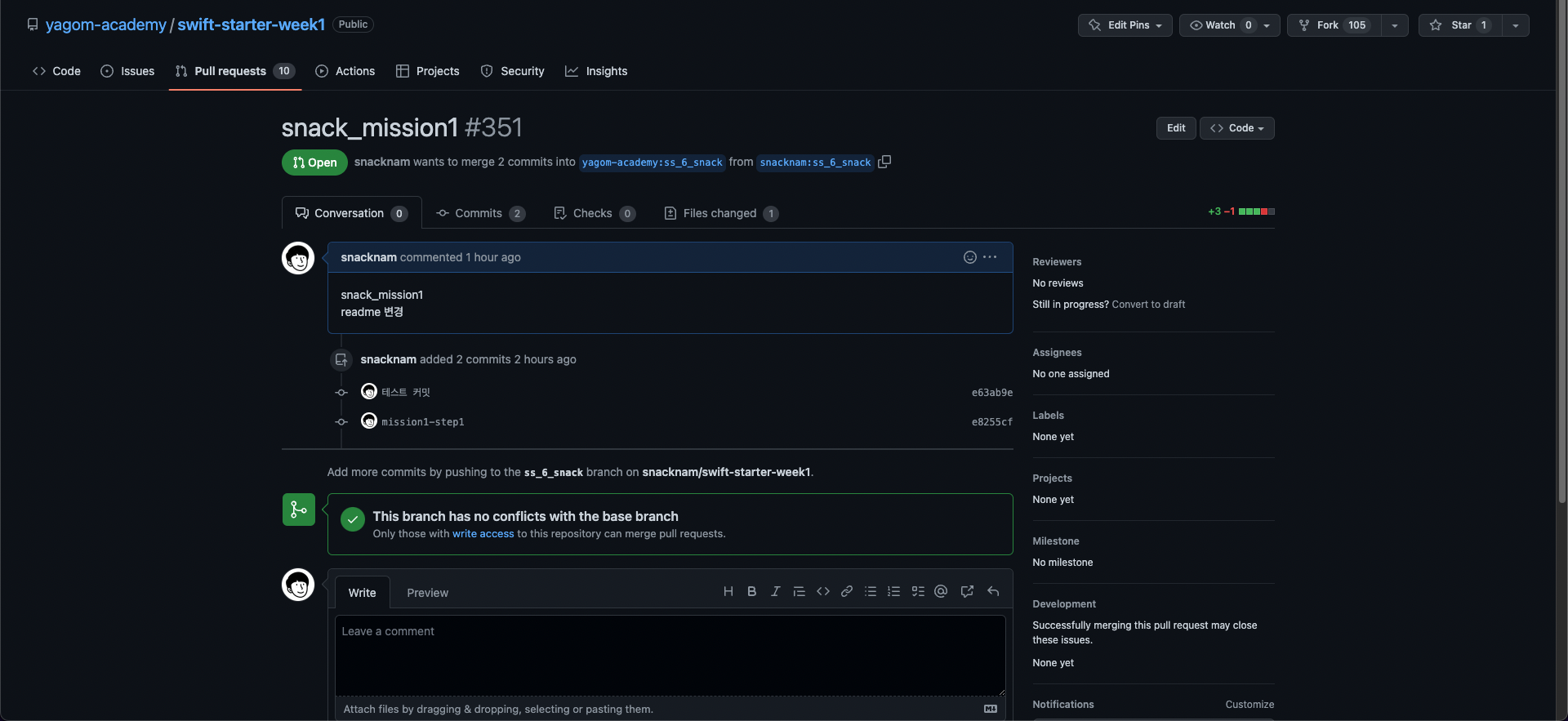Screen dimensions: 1568x721
Task: Click the green Open status badge
Action: (314, 162)
